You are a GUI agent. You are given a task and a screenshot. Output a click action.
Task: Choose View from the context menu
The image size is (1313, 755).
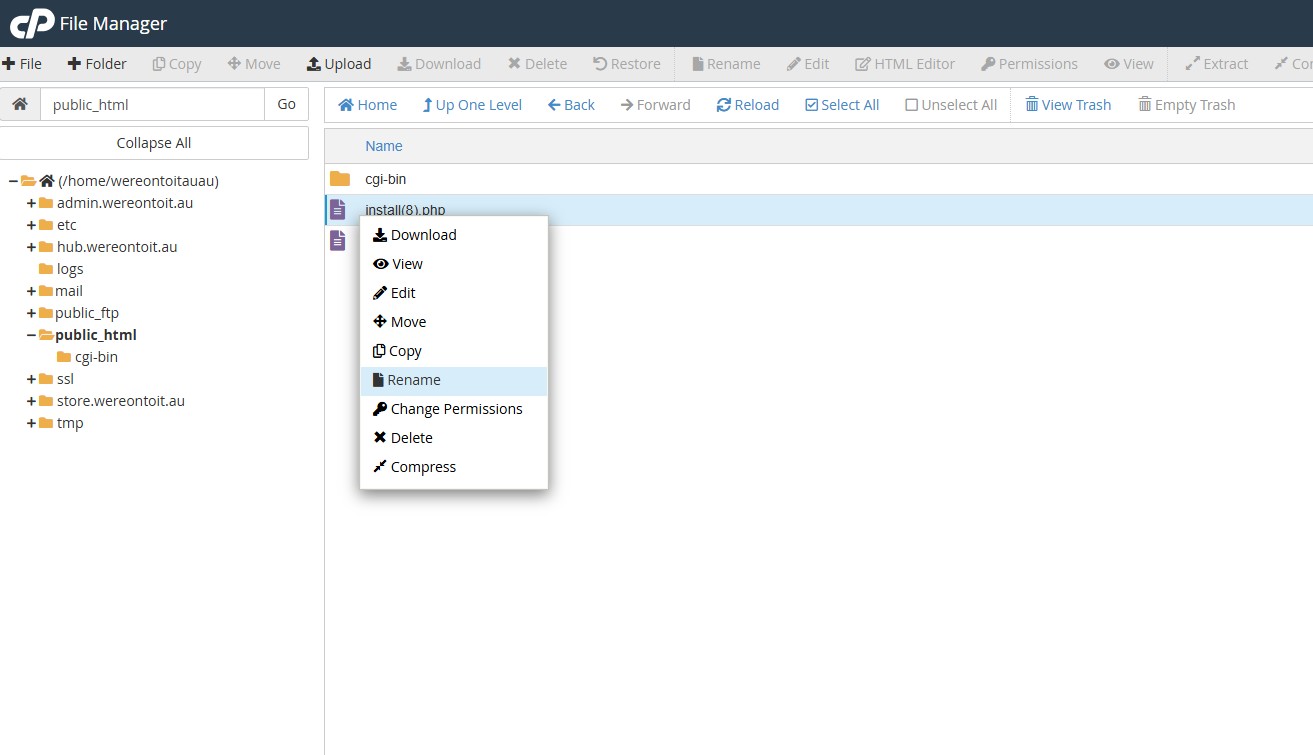pyautogui.click(x=453, y=264)
